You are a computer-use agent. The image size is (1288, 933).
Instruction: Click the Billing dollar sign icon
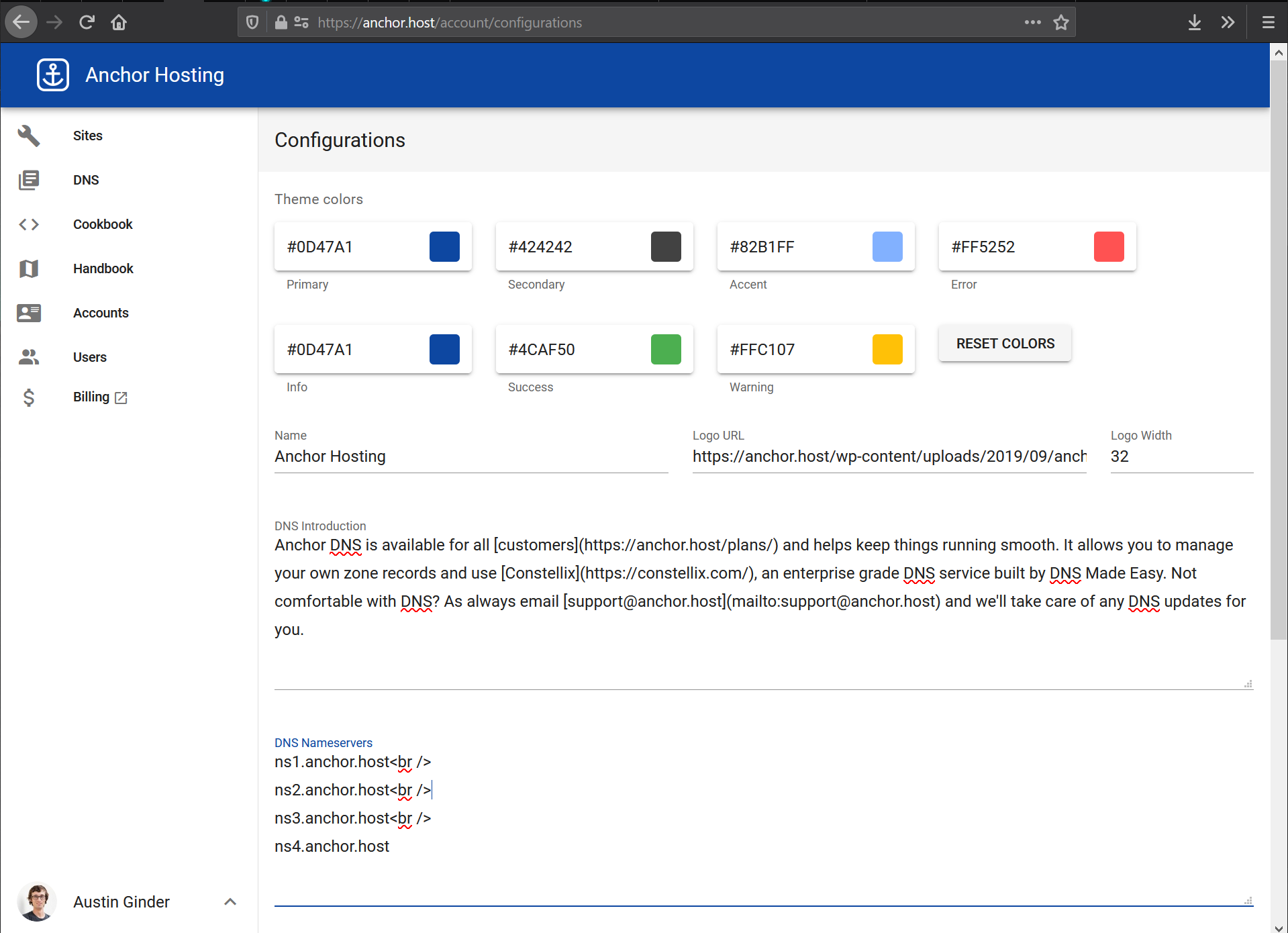29,397
